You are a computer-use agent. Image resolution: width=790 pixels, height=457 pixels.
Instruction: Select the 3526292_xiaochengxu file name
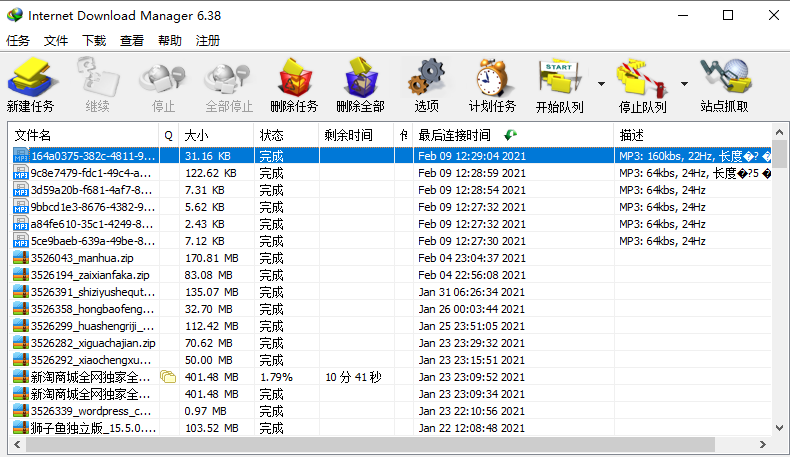(x=91, y=360)
